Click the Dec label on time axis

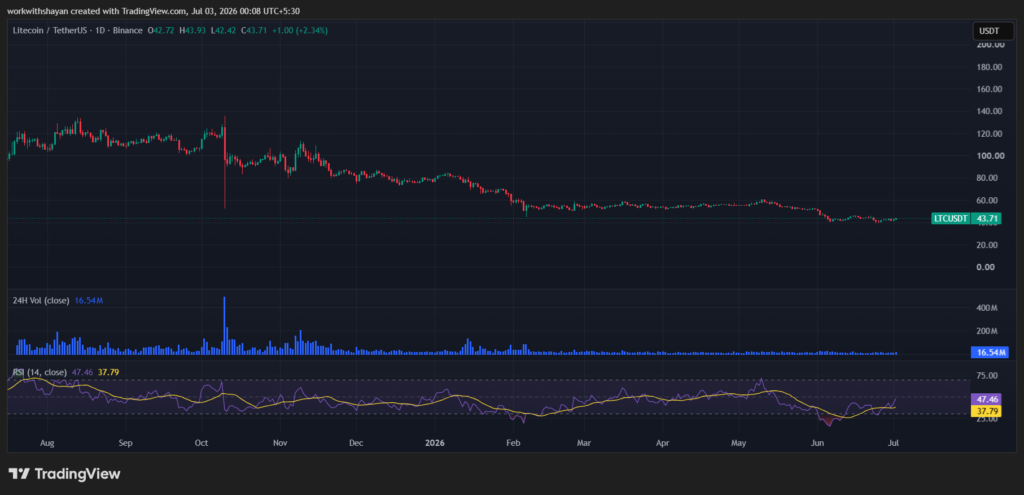pyautogui.click(x=356, y=443)
